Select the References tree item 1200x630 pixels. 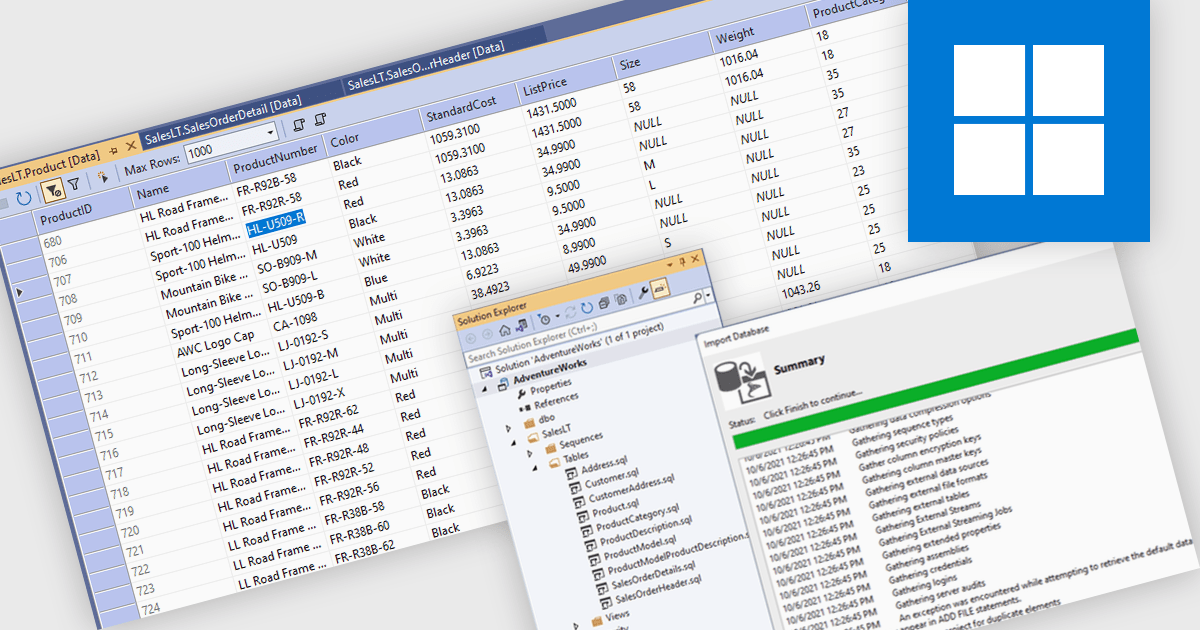(554, 398)
